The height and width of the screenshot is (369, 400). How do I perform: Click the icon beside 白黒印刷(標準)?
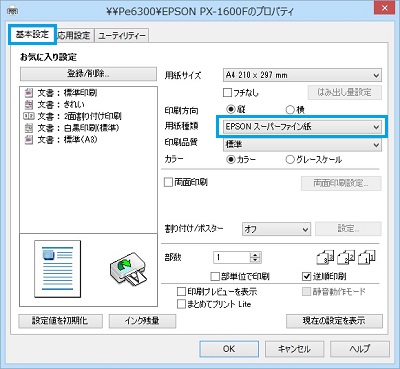tap(29, 128)
